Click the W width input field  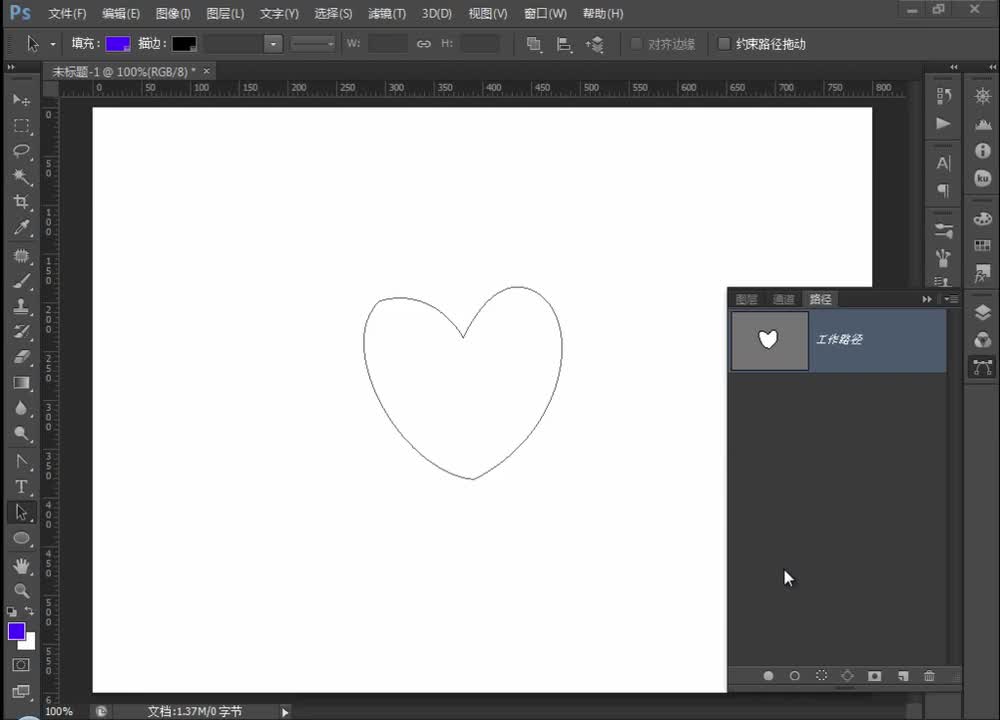[x=388, y=44]
